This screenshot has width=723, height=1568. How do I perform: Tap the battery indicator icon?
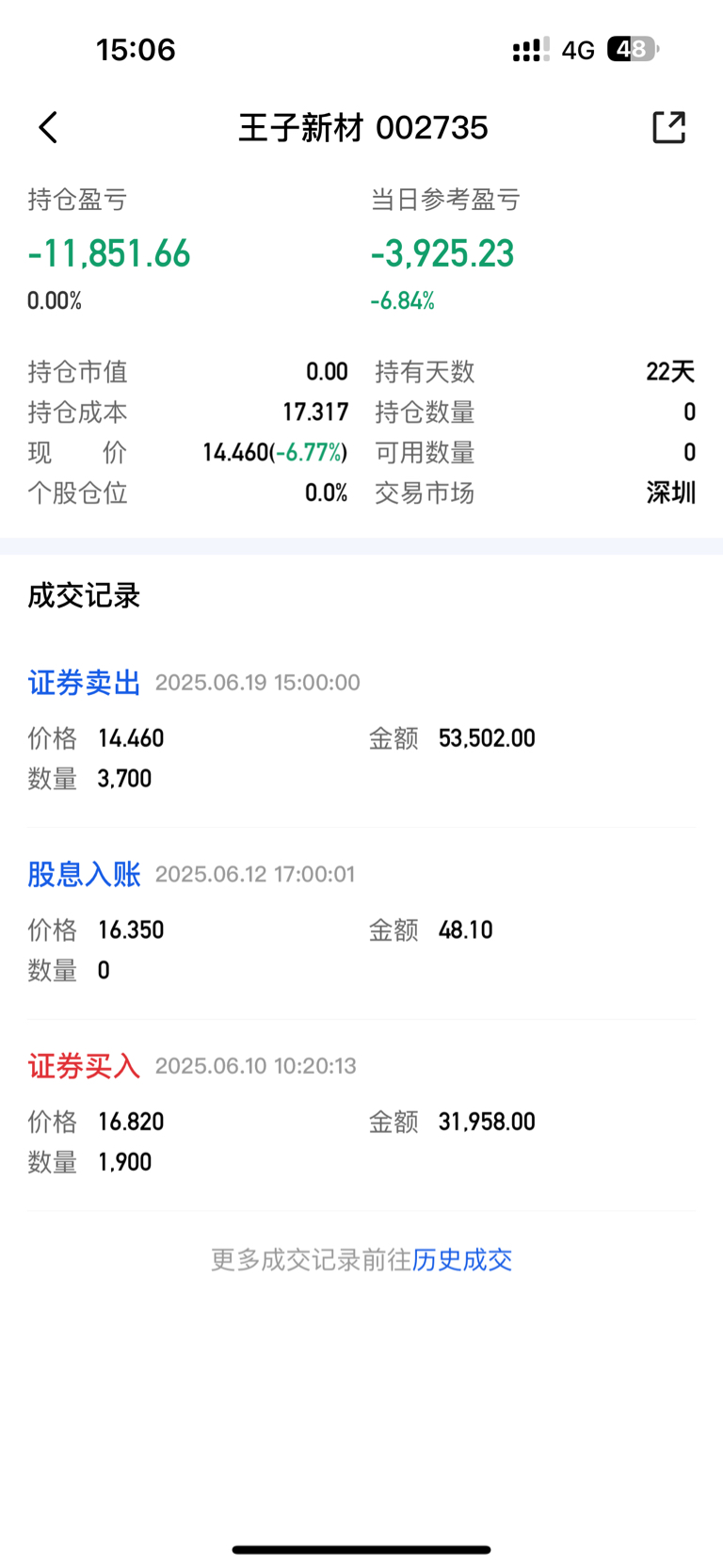pos(633,49)
